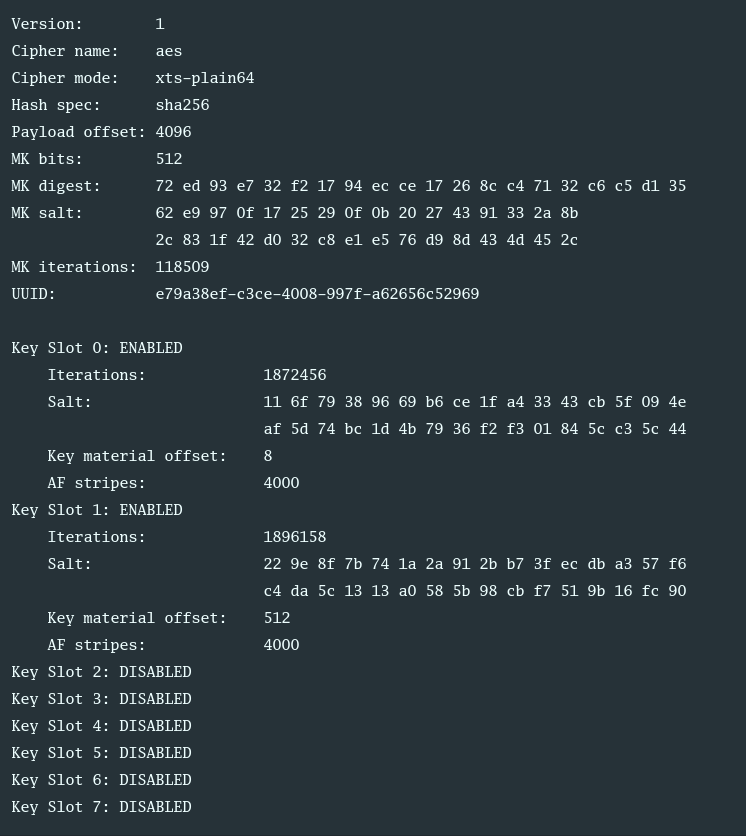The image size is (746, 836).
Task: Click Key Slot 1 iterations 1896158
Action: coord(295,537)
